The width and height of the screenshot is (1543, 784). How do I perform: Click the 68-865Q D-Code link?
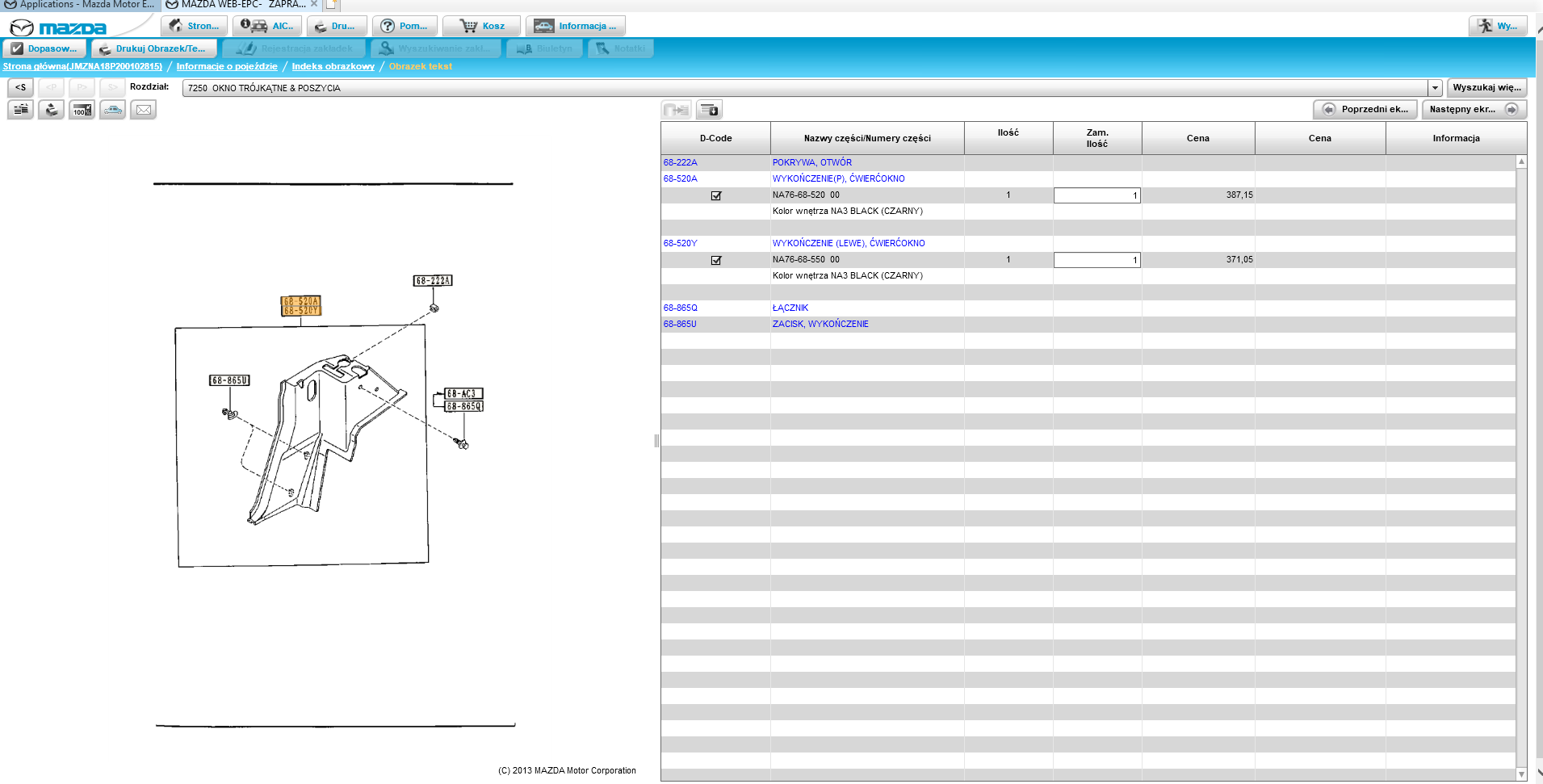coord(680,308)
